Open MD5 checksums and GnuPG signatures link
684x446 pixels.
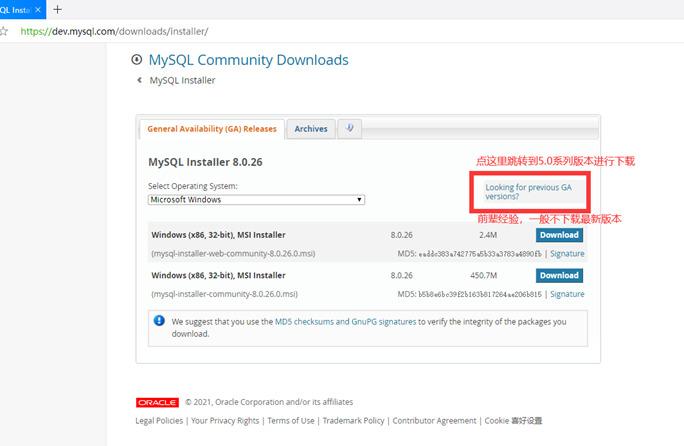[x=345, y=322]
